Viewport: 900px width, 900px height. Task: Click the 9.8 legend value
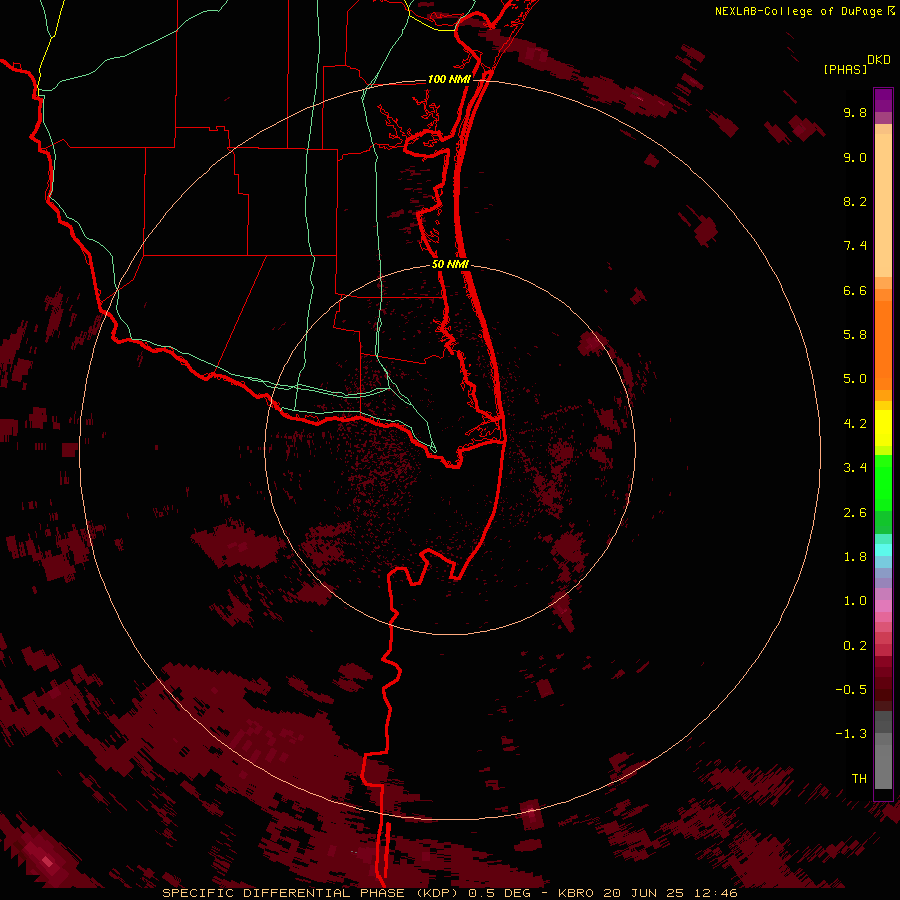(855, 112)
